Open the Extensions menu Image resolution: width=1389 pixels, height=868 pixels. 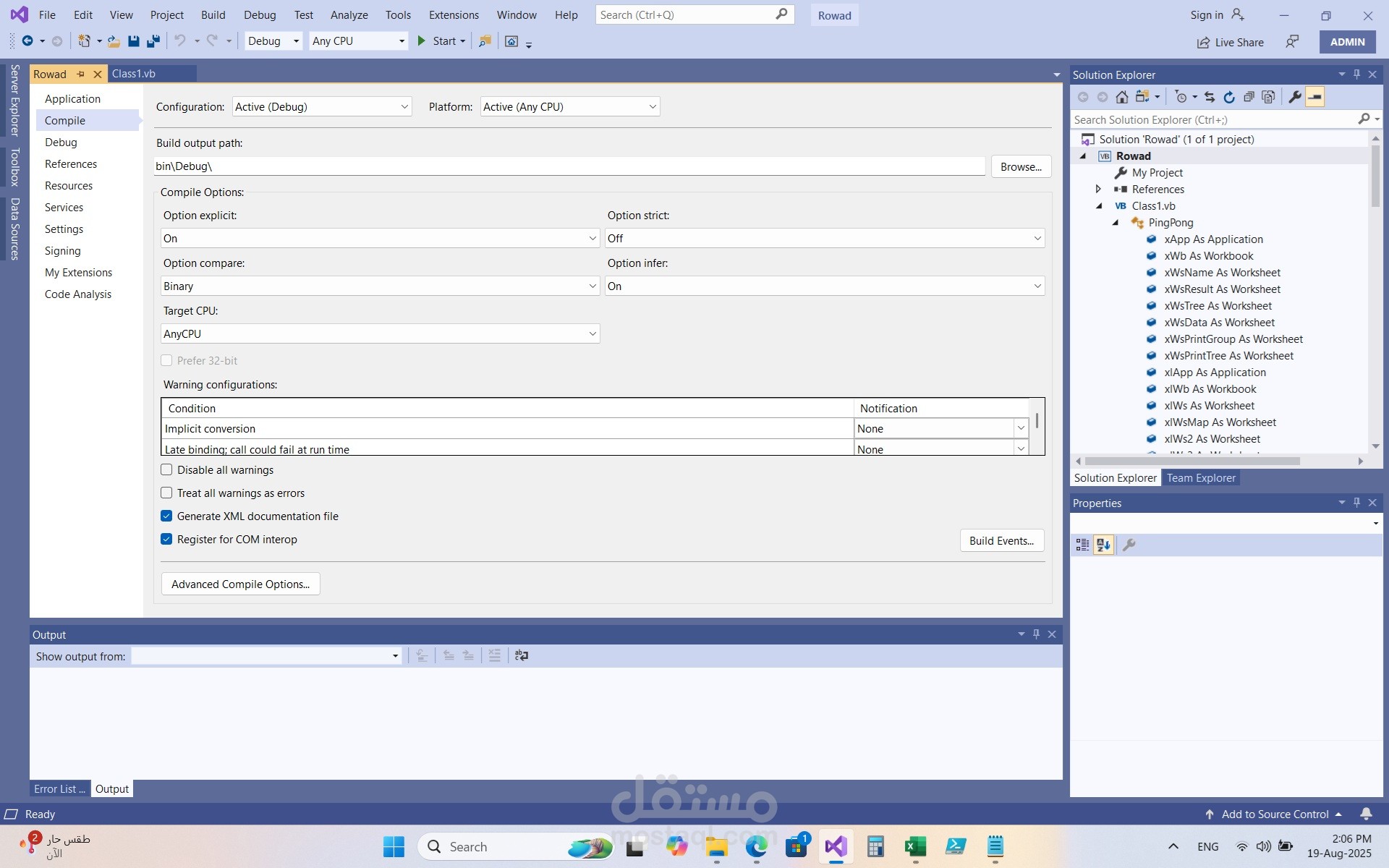point(454,14)
